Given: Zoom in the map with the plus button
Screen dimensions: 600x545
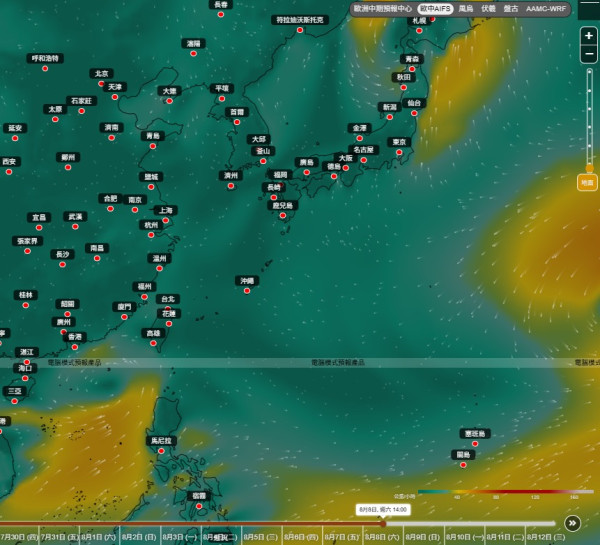Looking at the screenshot, I should tap(589, 36).
